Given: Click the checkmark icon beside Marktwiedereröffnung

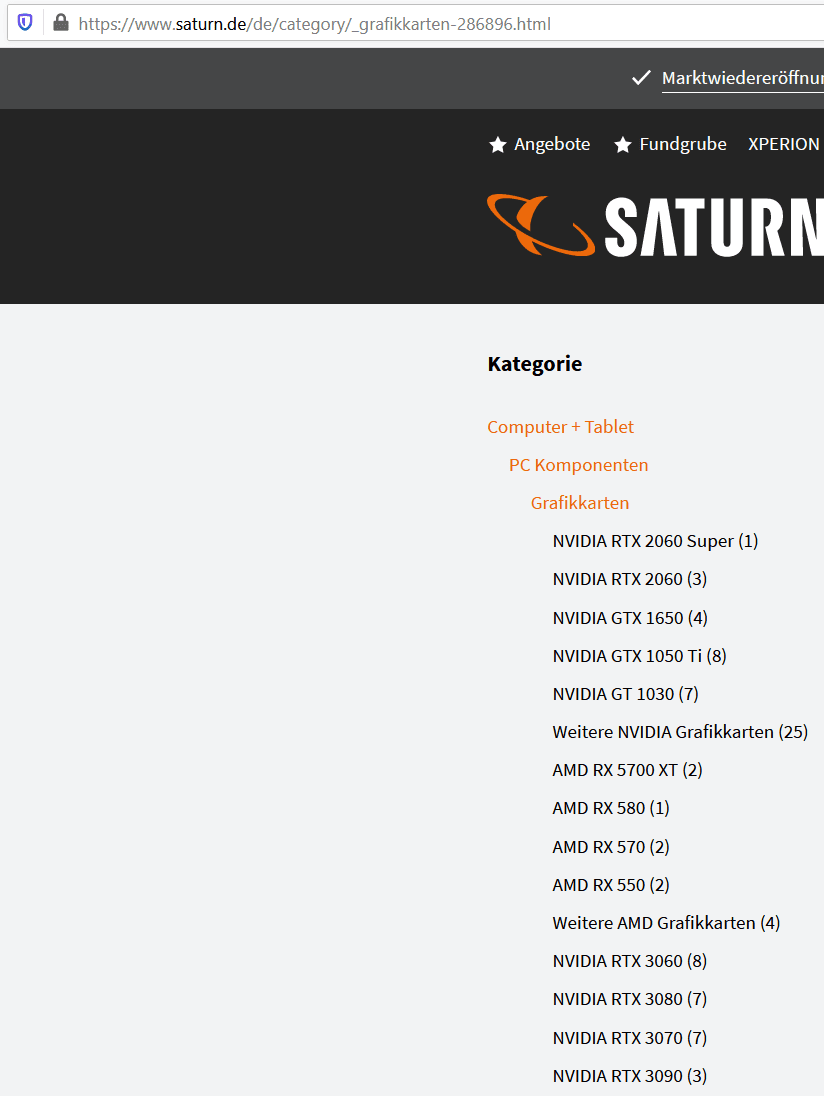Looking at the screenshot, I should [x=641, y=78].
